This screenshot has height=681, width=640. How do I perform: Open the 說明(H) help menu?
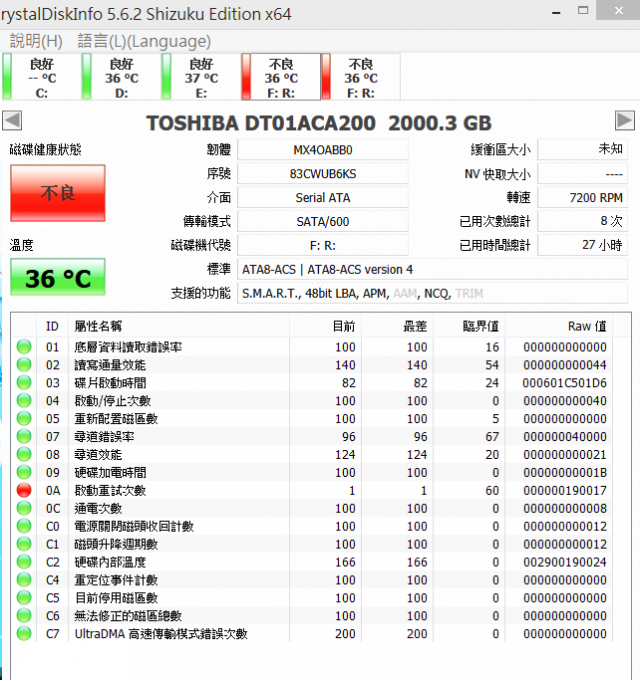tap(36, 41)
